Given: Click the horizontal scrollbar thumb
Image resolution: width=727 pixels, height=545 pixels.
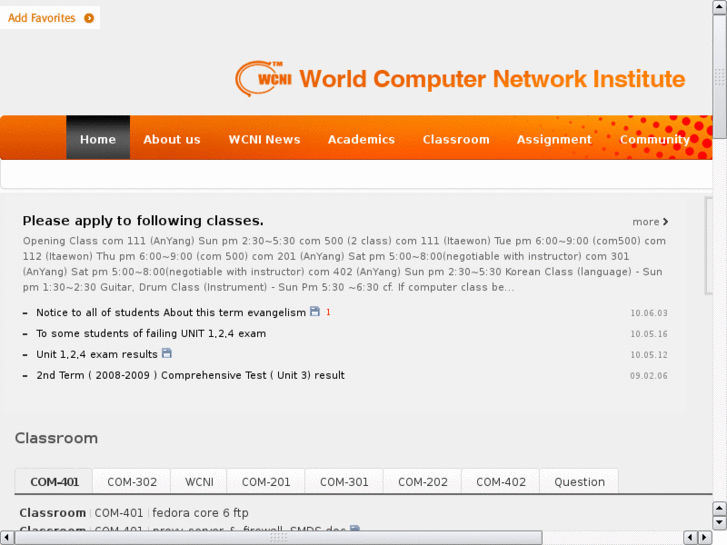Looking at the screenshot, I should (x=278, y=538).
